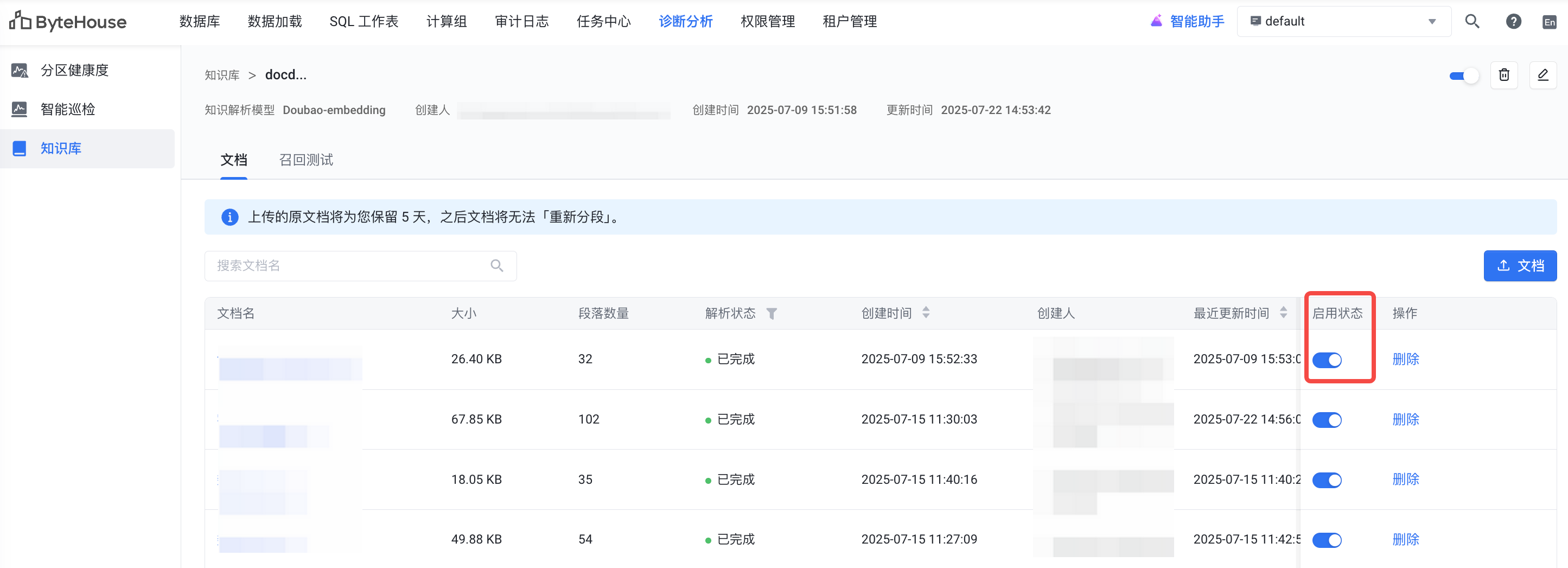Select 分区健康度 in the sidebar
Viewport: 1568px width, 568px height.
click(87, 71)
